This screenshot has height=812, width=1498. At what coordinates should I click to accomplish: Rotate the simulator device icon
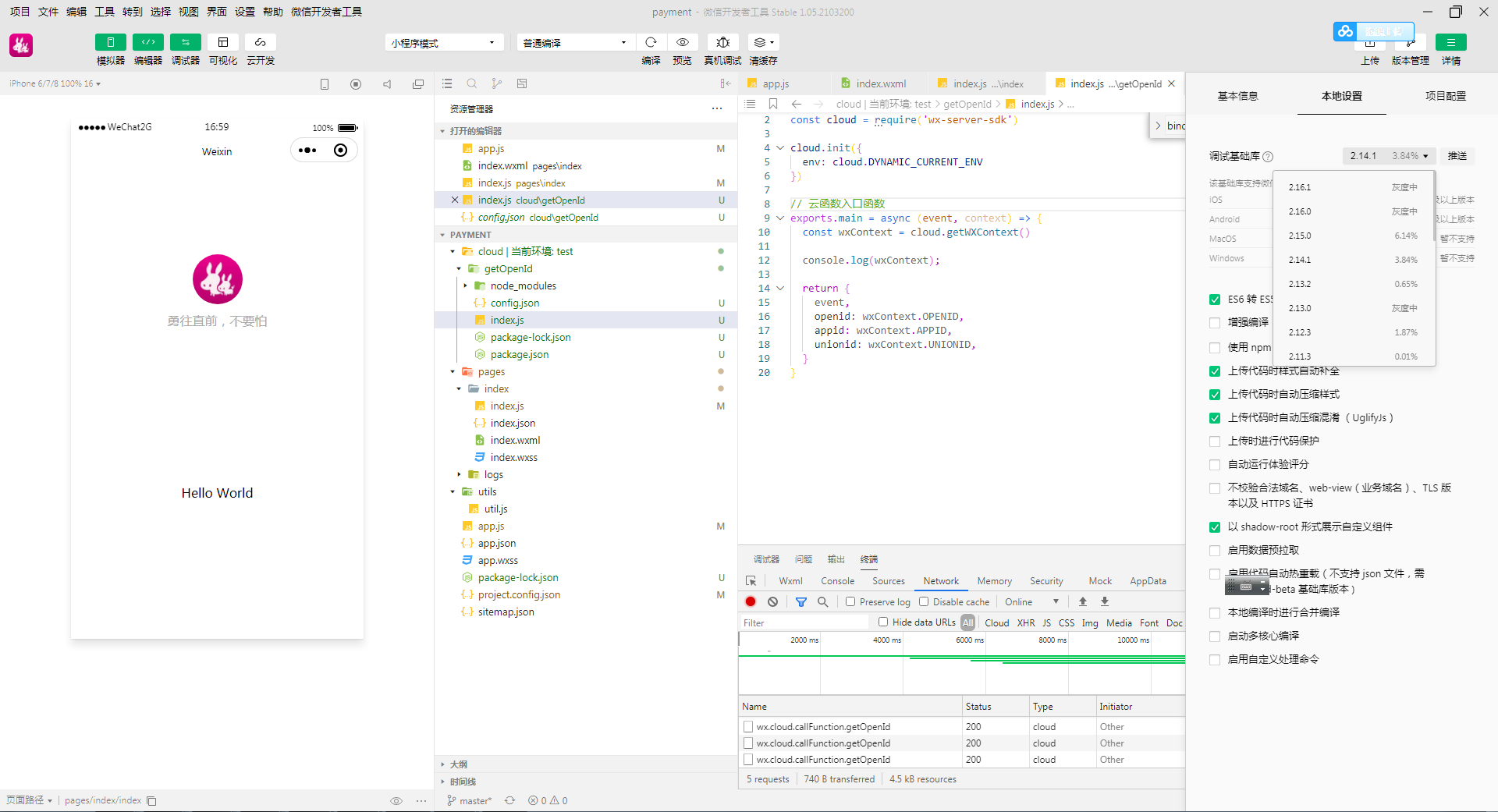coord(325,84)
